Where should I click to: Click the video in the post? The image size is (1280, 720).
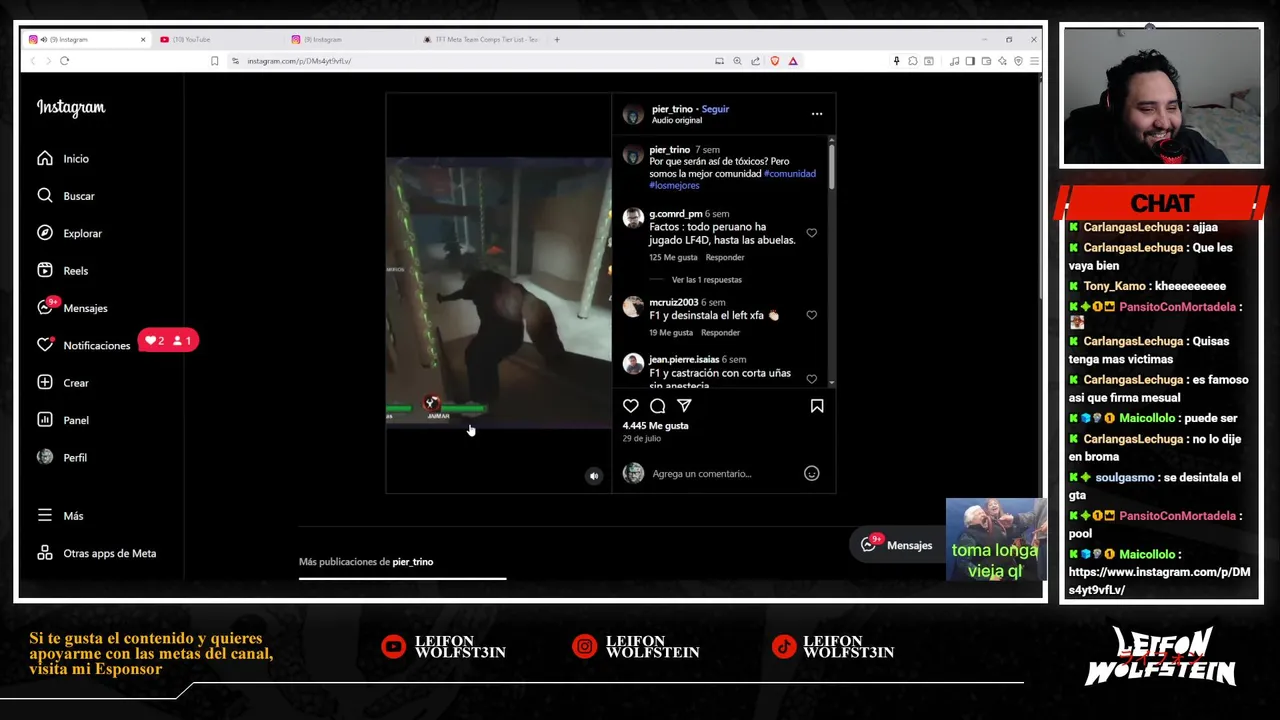499,292
